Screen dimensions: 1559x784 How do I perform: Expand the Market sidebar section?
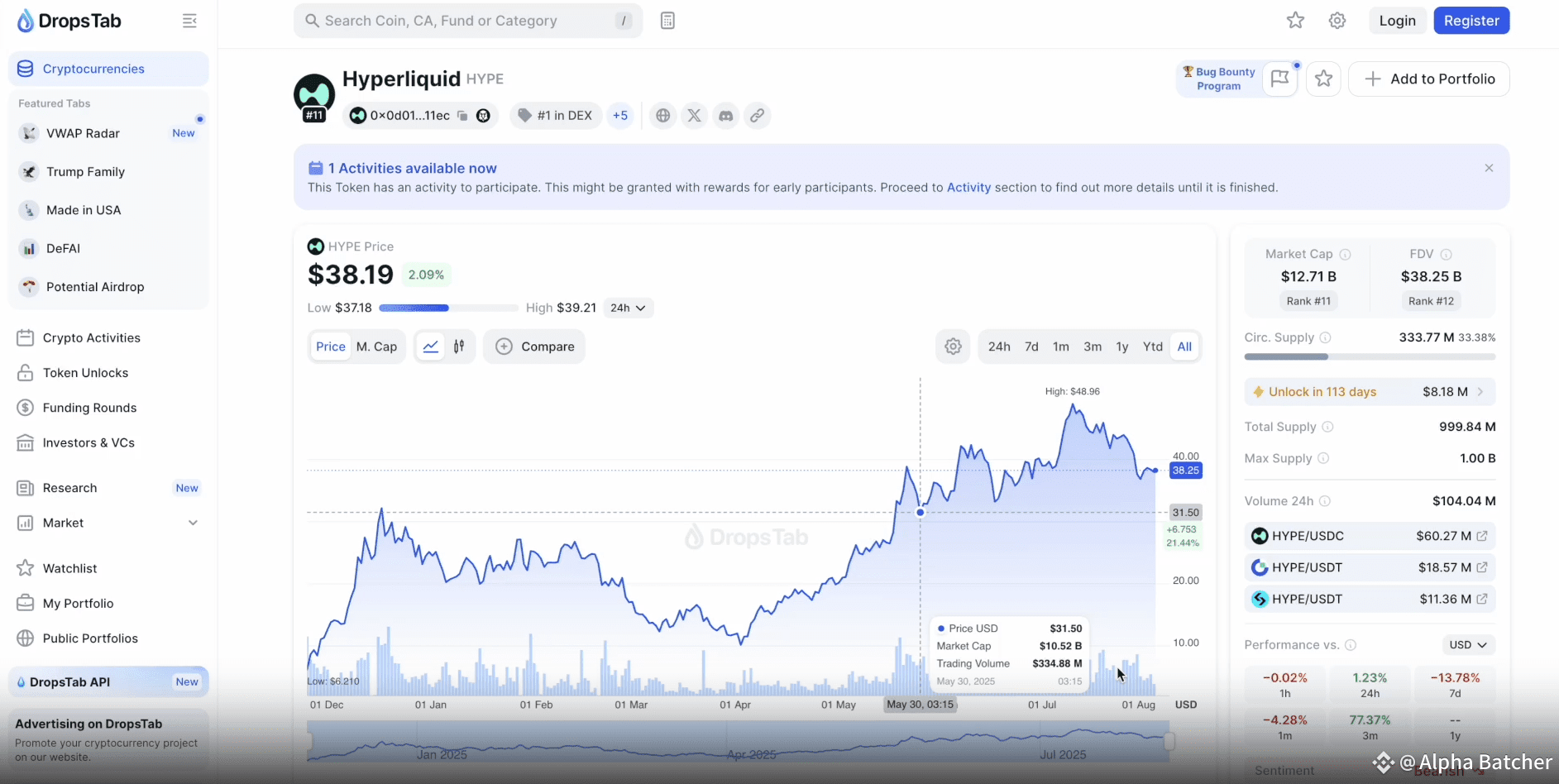coord(108,523)
